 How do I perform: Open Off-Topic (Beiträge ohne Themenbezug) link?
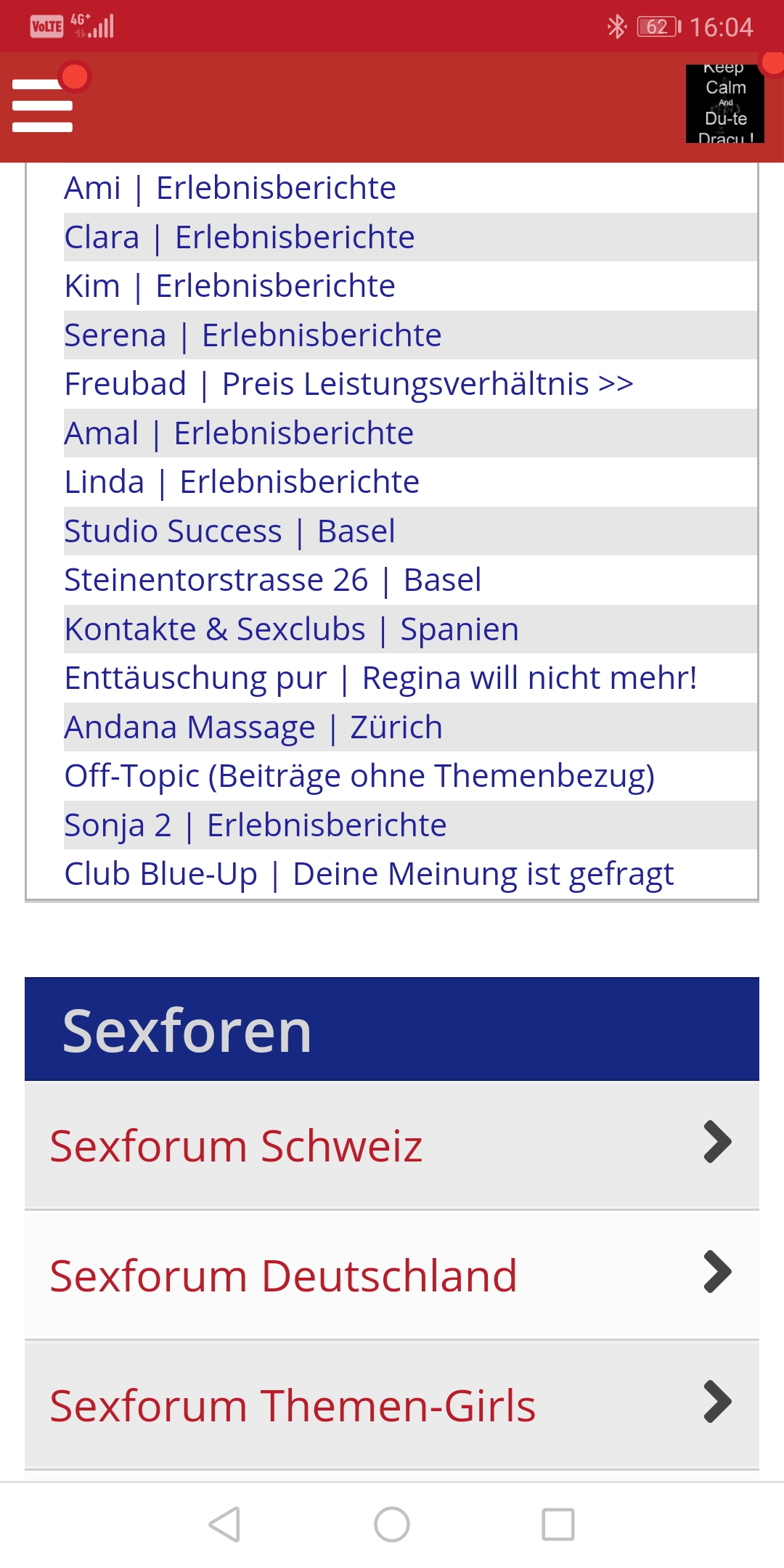pyautogui.click(x=359, y=776)
